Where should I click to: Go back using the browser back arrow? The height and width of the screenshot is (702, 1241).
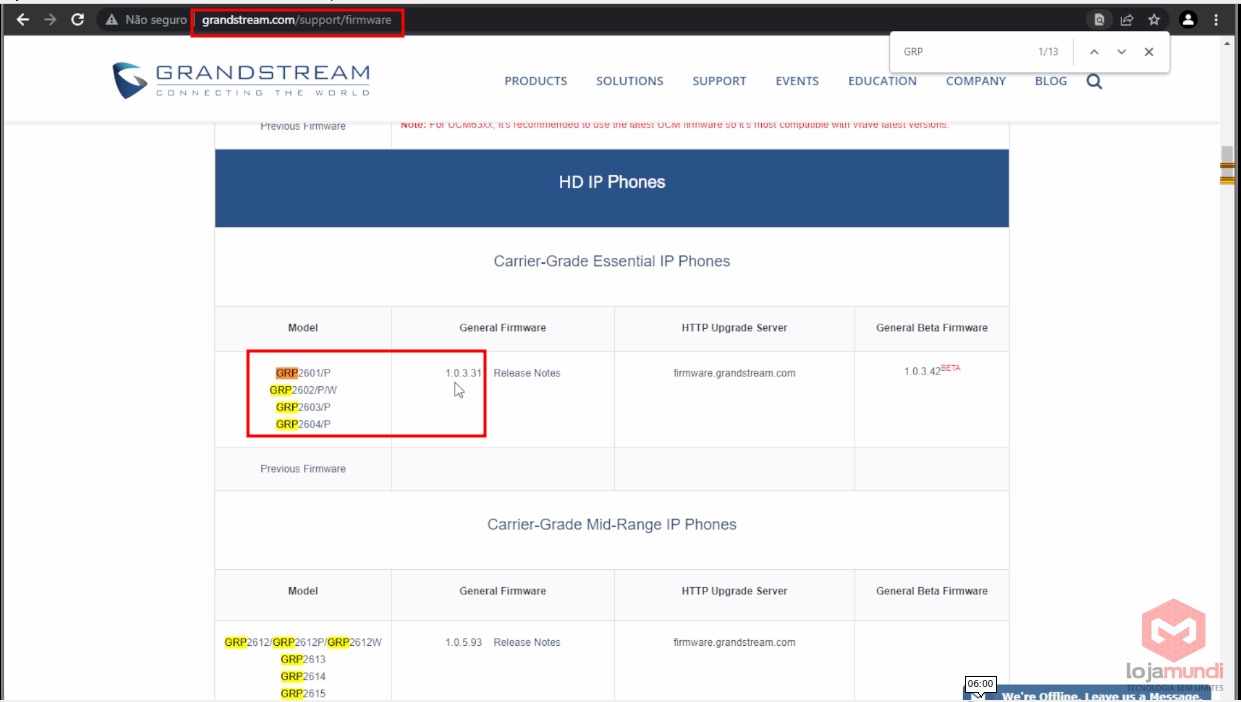(x=23, y=20)
